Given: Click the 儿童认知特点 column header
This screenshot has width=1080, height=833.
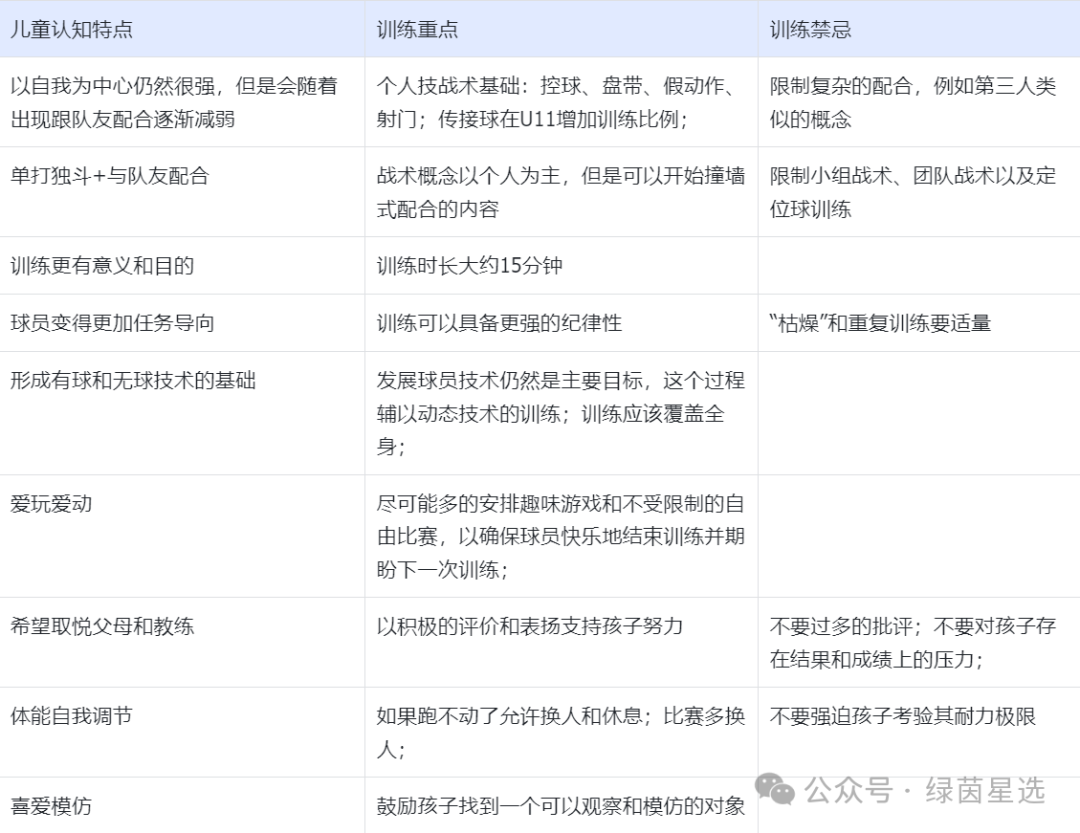Looking at the screenshot, I should [182, 29].
